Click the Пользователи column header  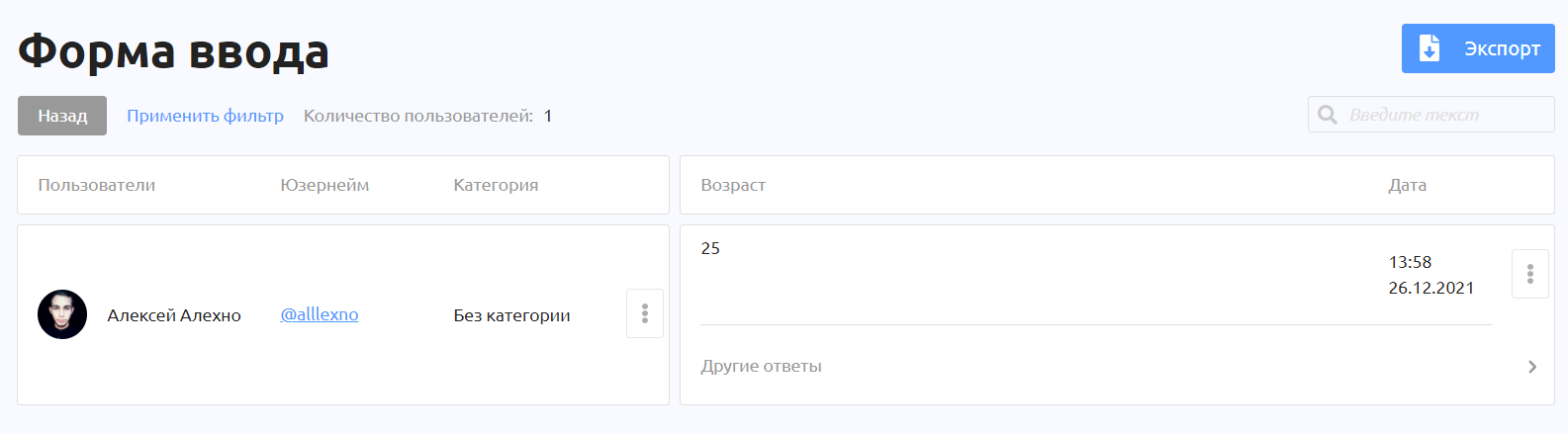(x=97, y=185)
